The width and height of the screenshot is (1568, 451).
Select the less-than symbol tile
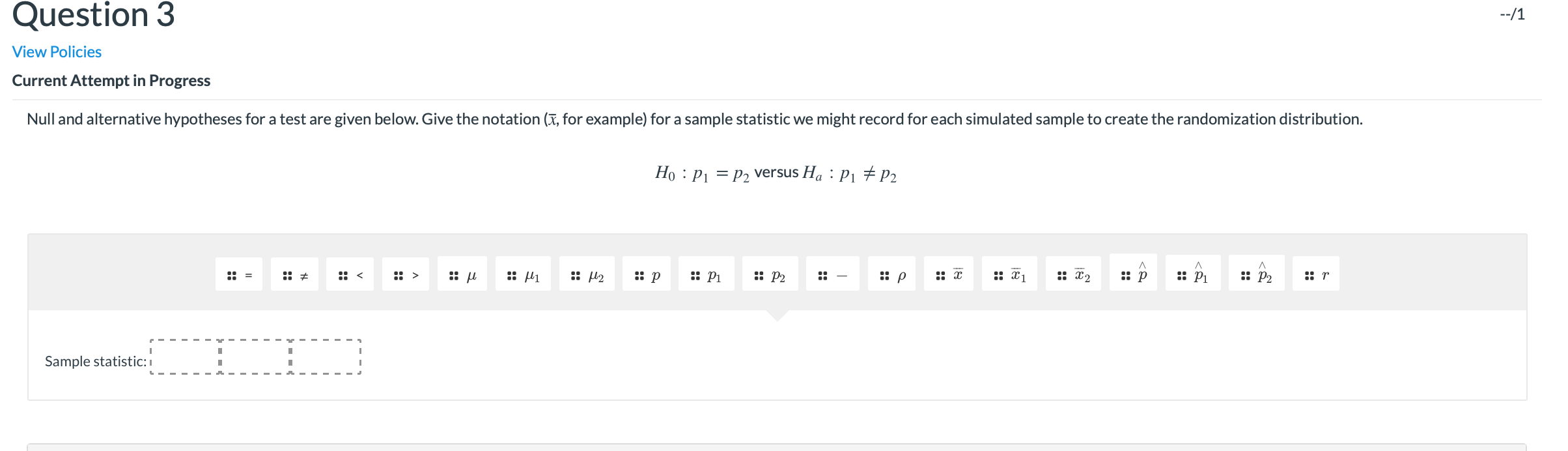pyautogui.click(x=350, y=274)
